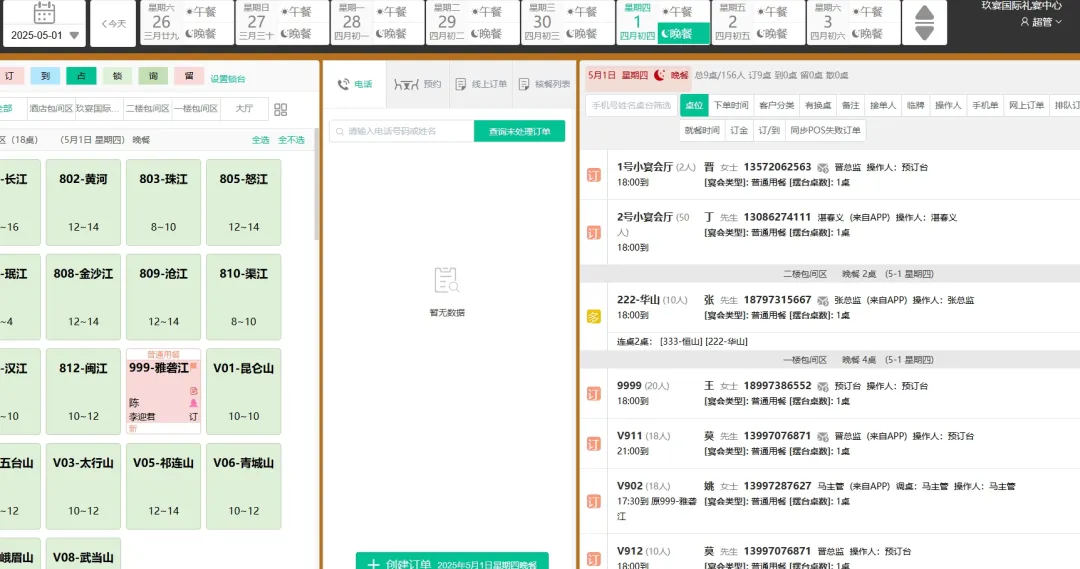
Task: Click the calendar icon above the date
Action: 44,13
